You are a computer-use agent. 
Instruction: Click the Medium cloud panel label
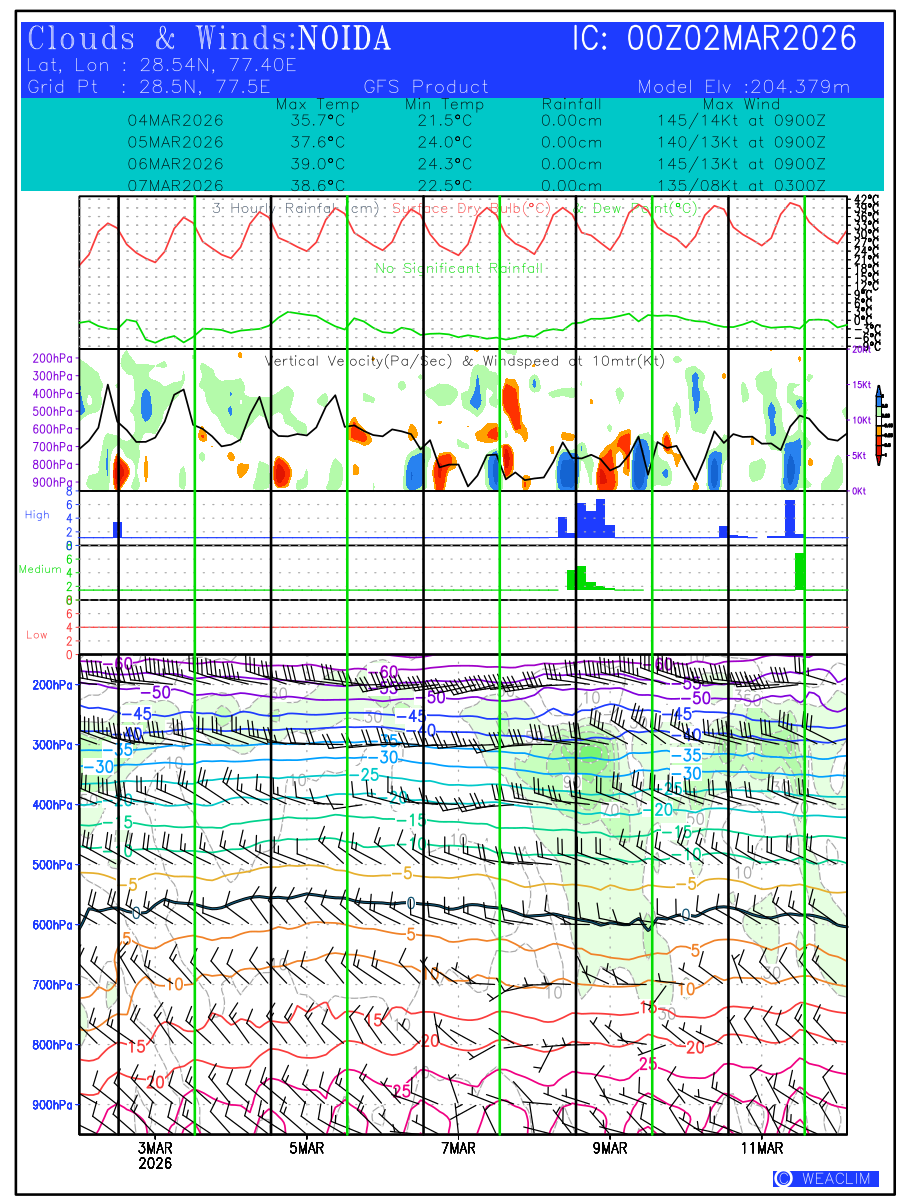coord(38,569)
